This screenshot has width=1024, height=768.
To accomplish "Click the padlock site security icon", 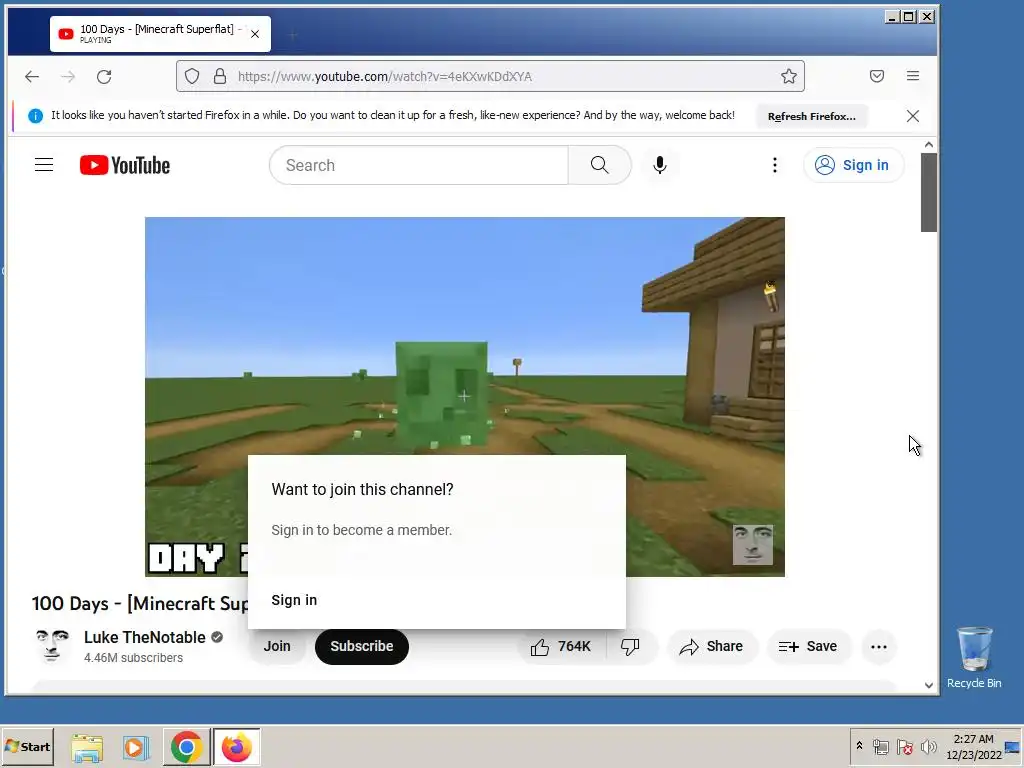I will coord(220,76).
